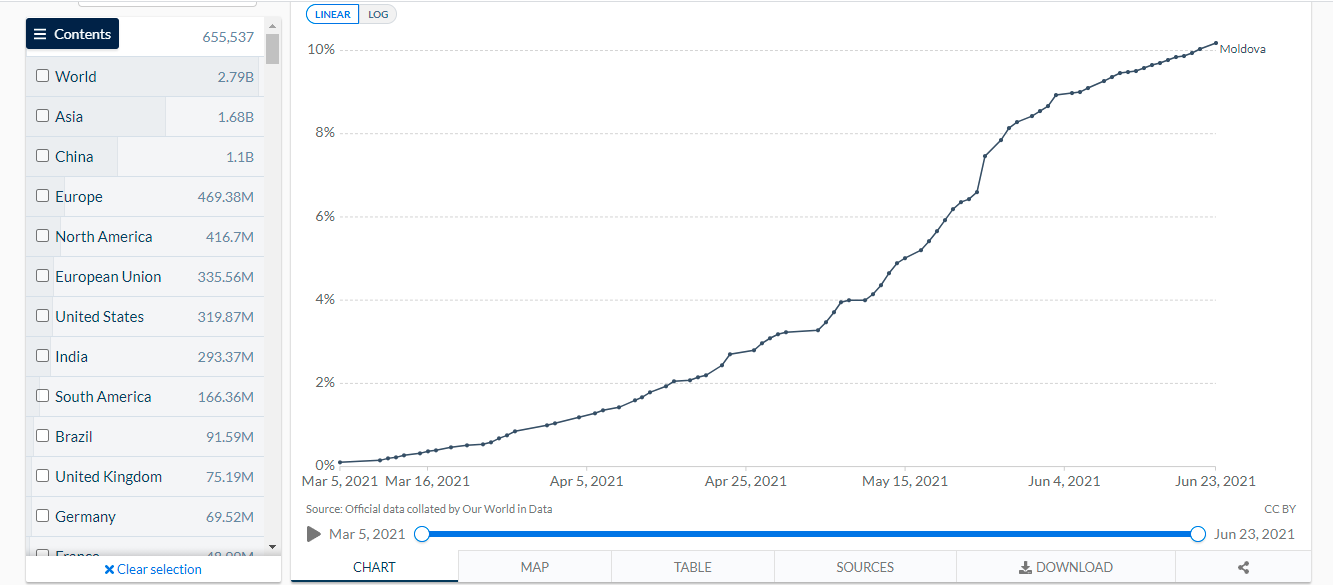Click the X icon for Clear selection
Viewport: 1333px width, 585px height.
point(109,569)
